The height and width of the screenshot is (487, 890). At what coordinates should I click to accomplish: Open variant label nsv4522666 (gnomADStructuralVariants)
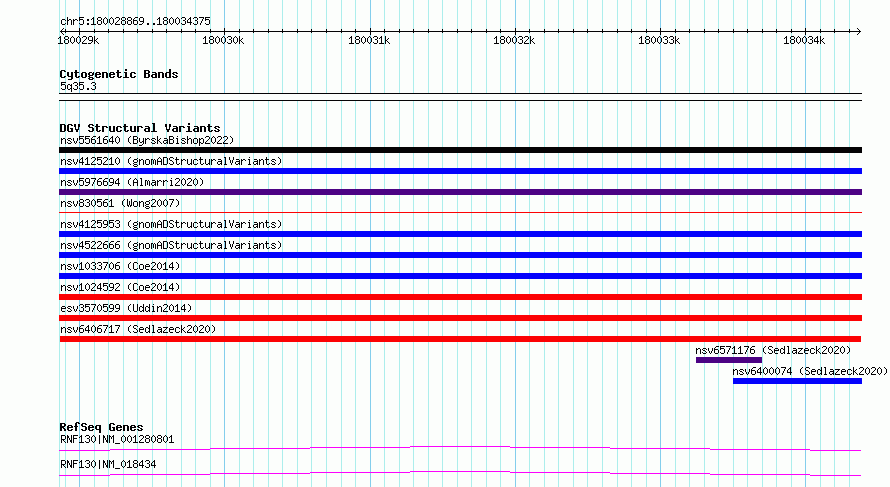pos(171,245)
